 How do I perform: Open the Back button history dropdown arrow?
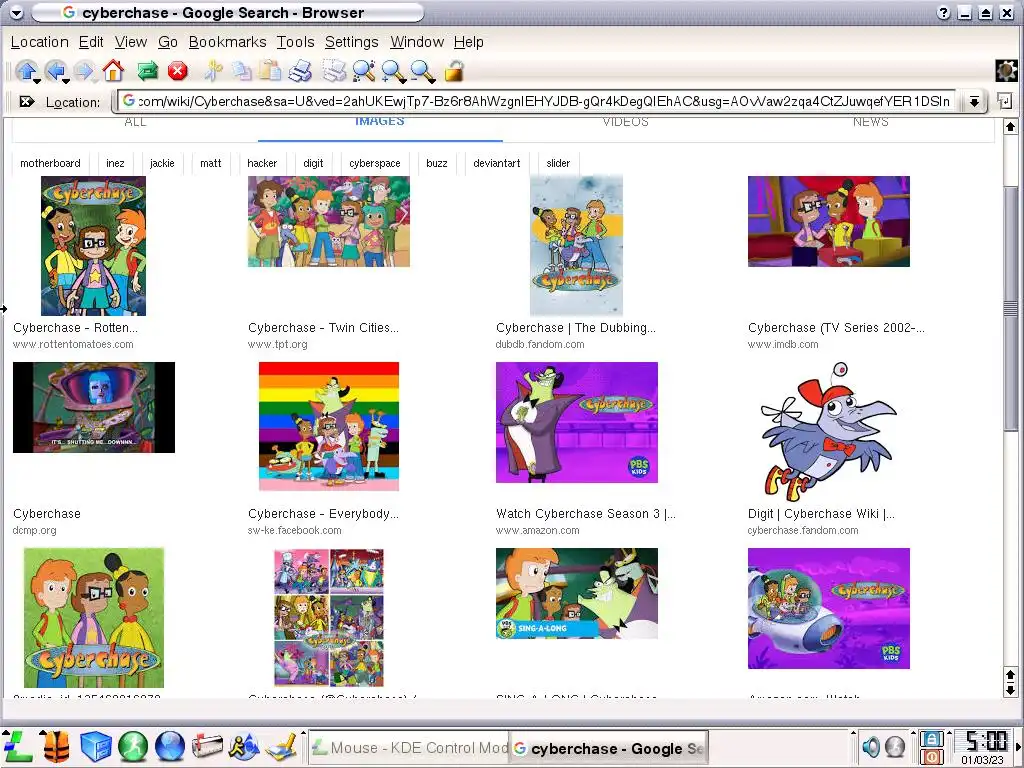point(66,80)
